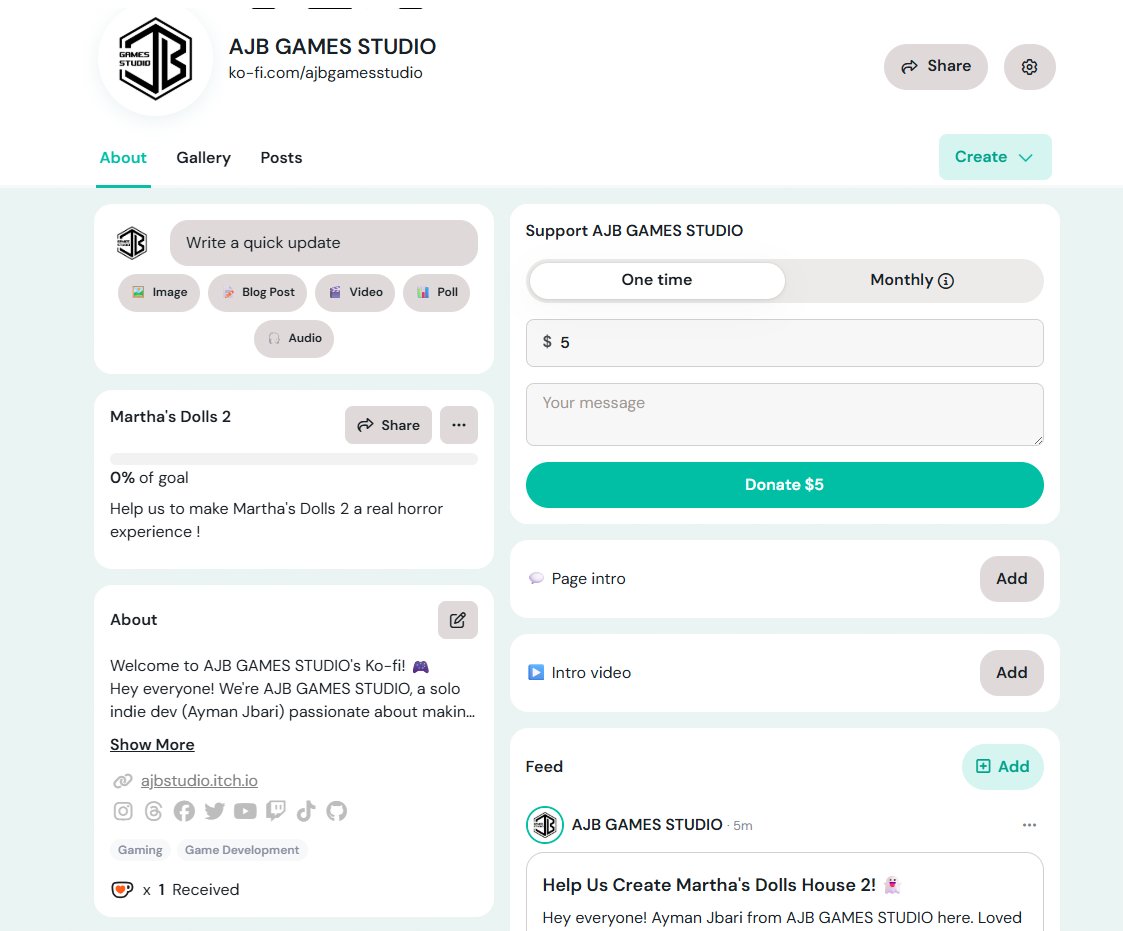This screenshot has width=1123, height=931.
Task: Open the GitHub social icon
Action: (337, 811)
